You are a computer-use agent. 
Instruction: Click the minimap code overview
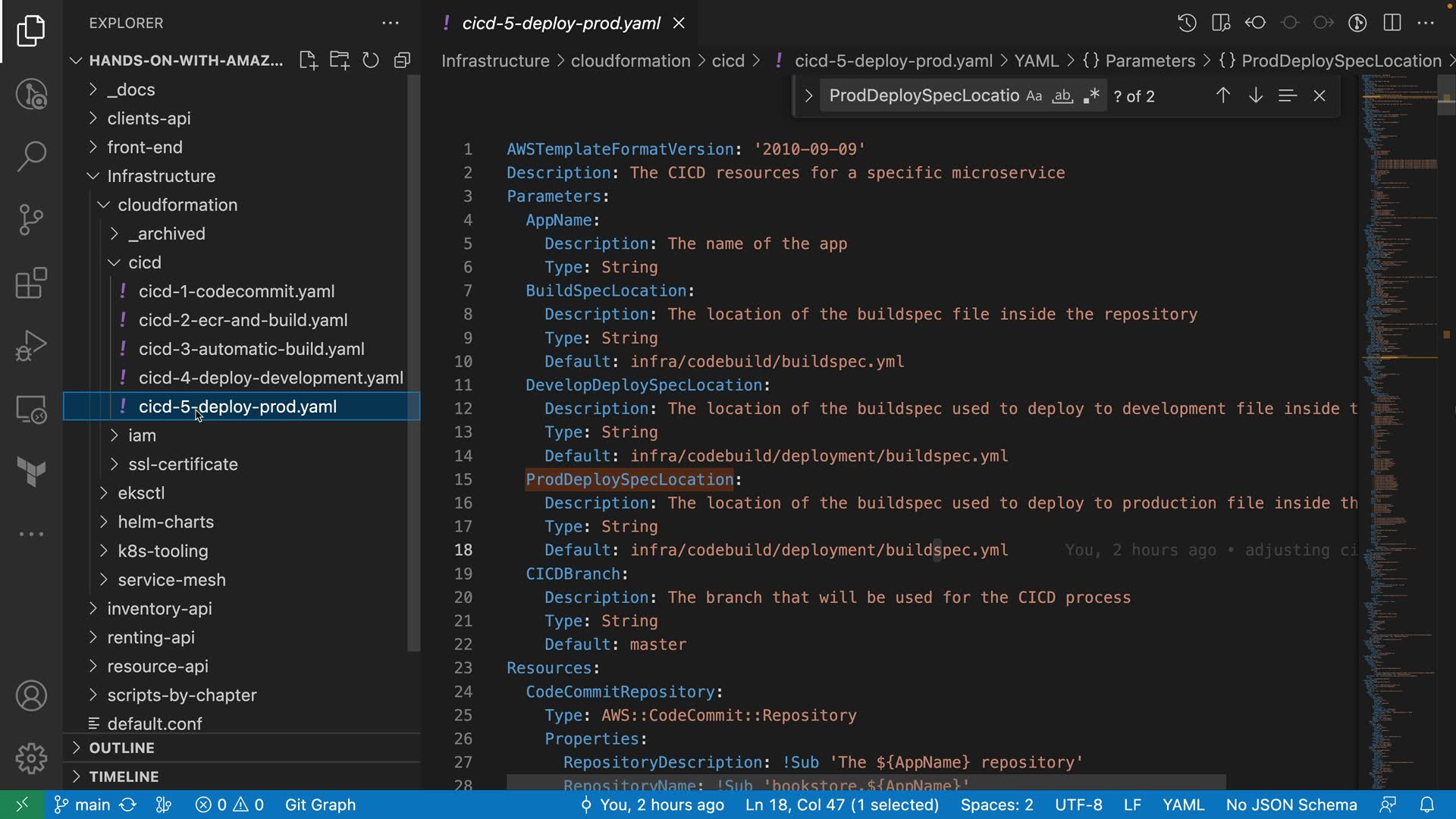pyautogui.click(x=1395, y=379)
